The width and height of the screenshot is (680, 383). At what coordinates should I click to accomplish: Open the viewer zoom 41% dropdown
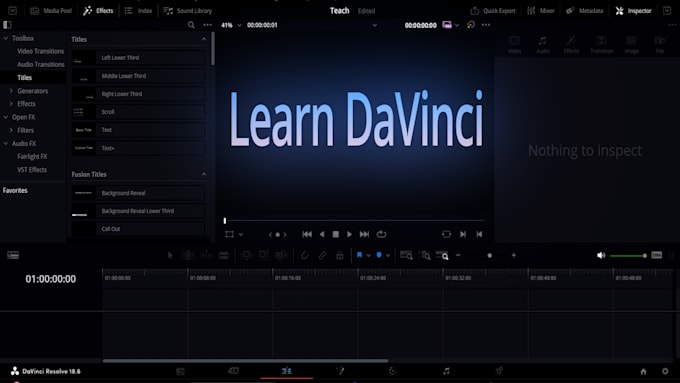[x=231, y=25]
